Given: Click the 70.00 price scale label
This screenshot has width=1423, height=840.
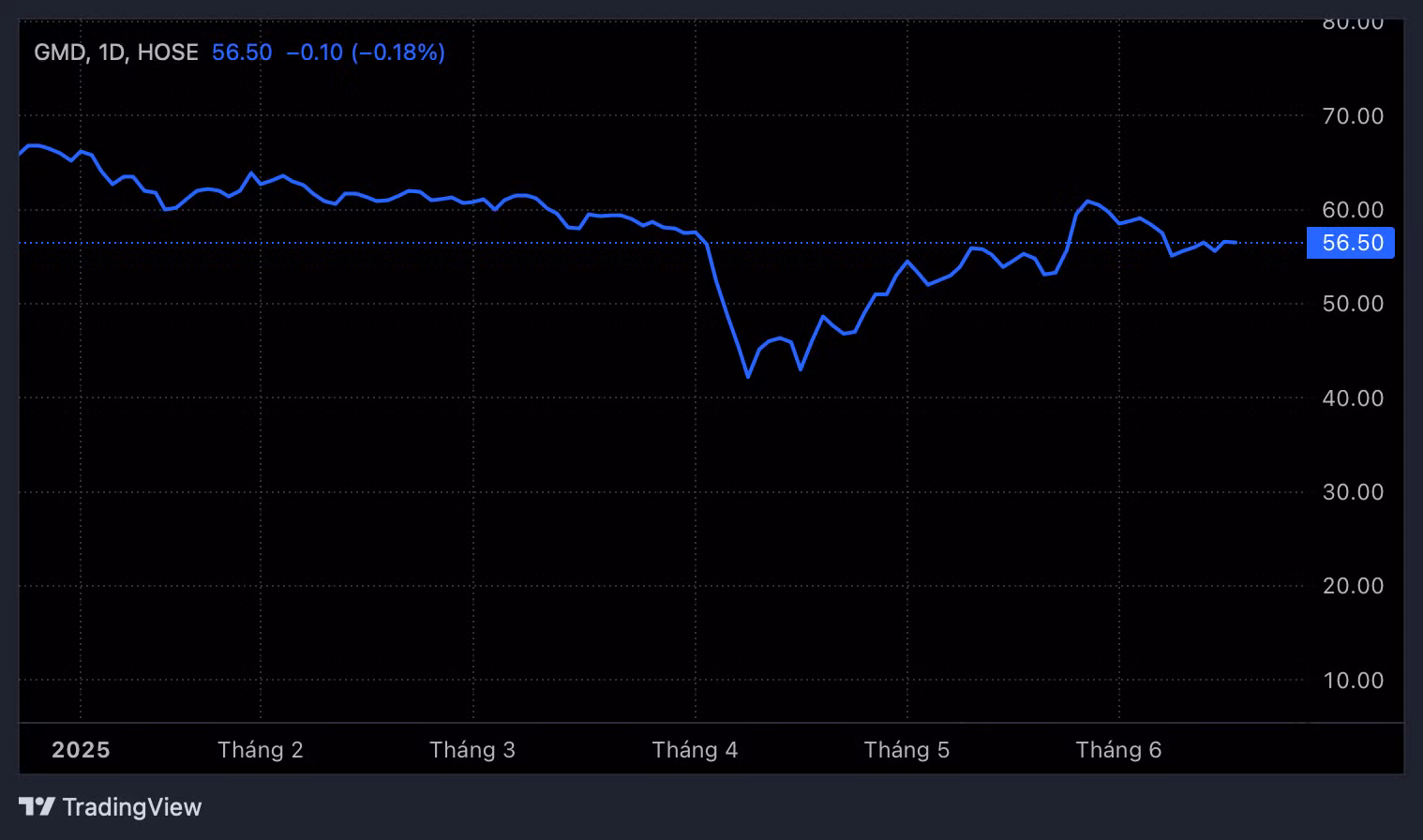Looking at the screenshot, I should [1353, 116].
